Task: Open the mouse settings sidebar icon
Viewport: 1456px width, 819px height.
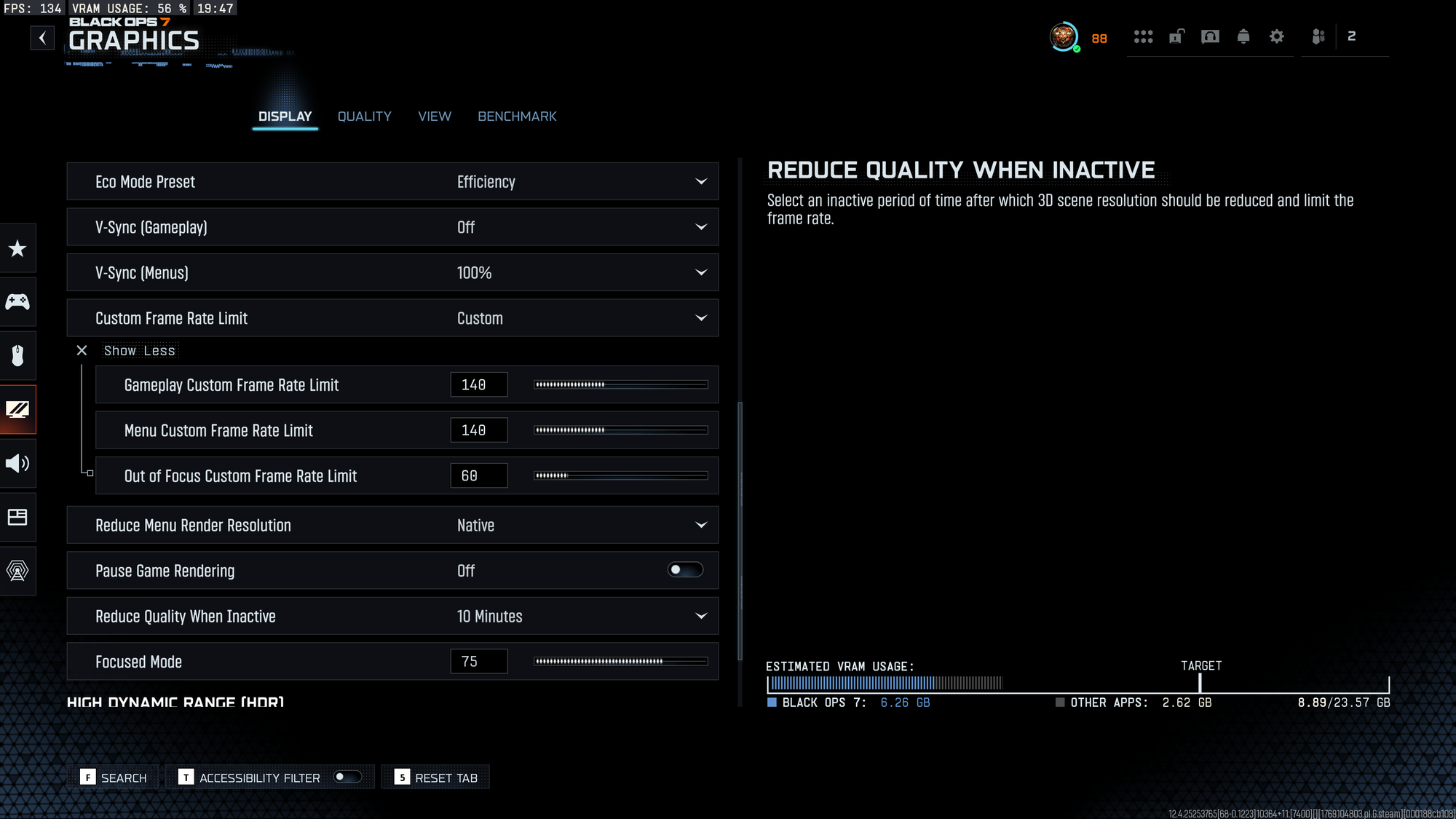Action: tap(17, 356)
